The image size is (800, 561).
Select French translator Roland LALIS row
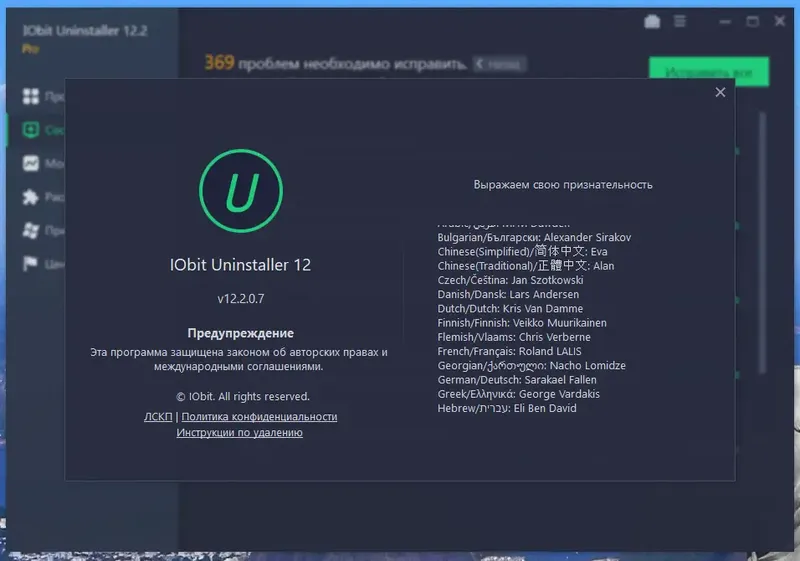[509, 351]
